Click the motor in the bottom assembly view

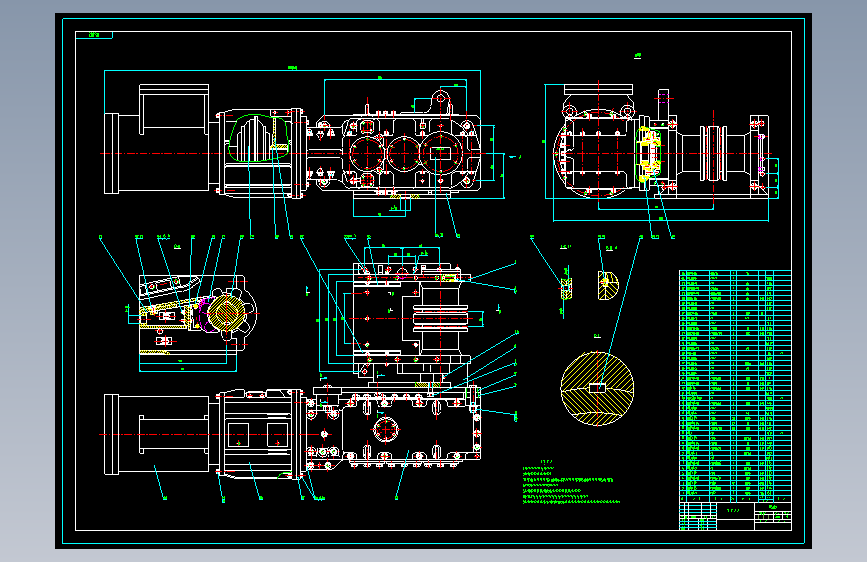[x=157, y=434]
